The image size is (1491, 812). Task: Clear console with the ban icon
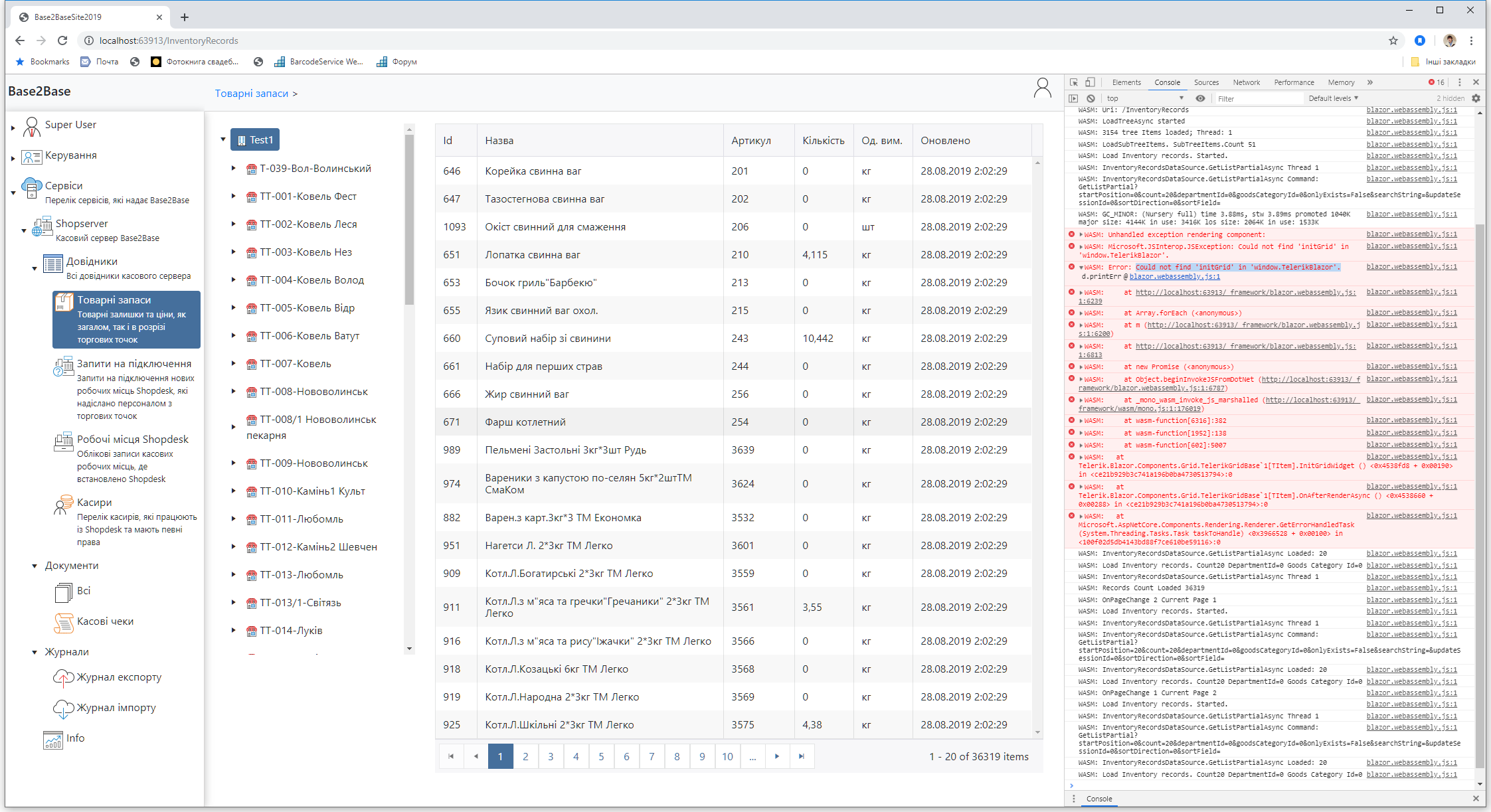tap(1091, 98)
